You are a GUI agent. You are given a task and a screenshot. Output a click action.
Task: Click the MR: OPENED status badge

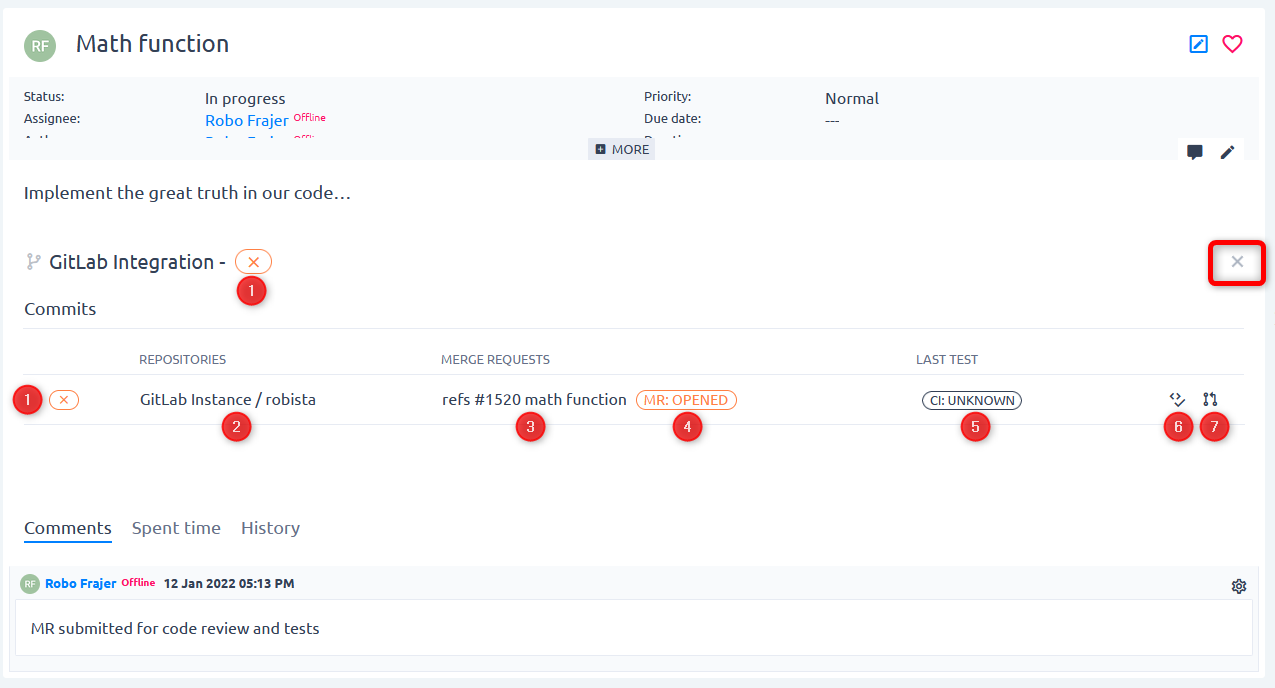686,400
